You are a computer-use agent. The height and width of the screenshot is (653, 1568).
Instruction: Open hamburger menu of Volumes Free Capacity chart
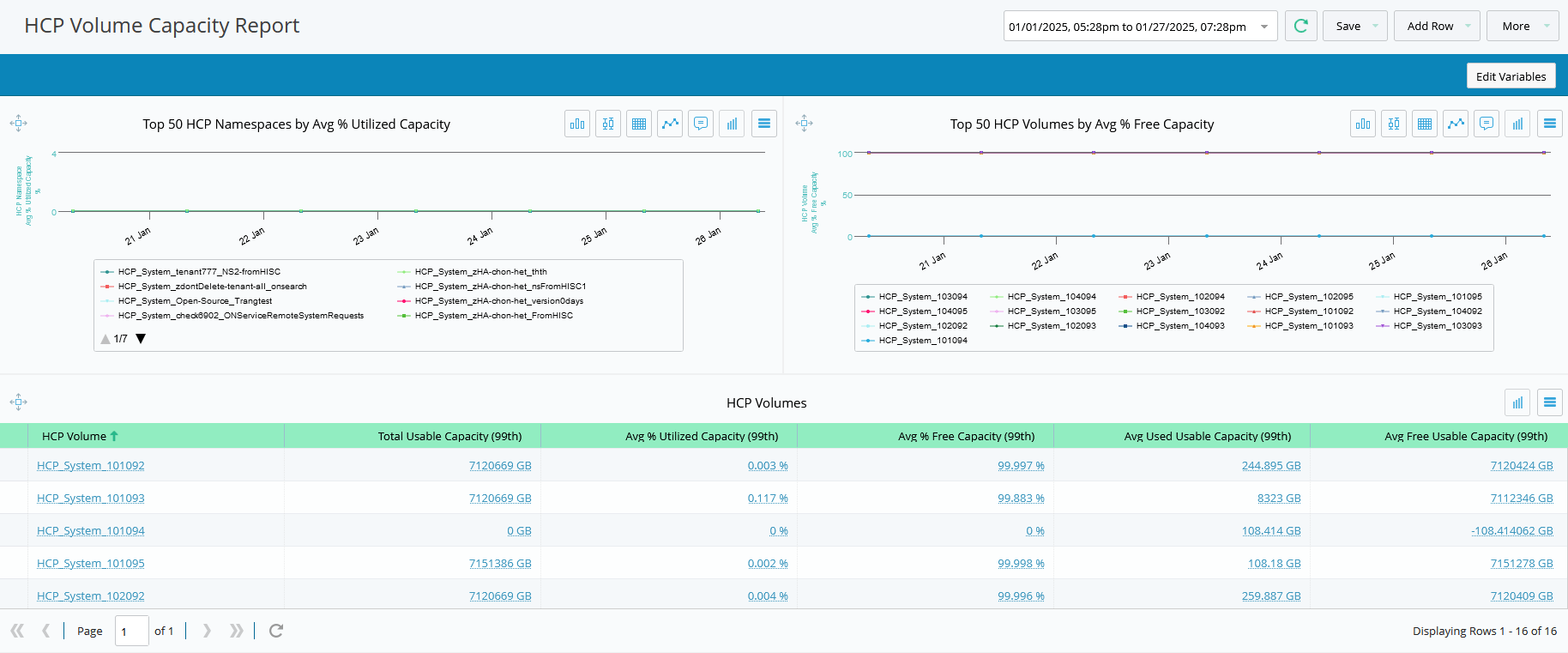pos(1550,124)
